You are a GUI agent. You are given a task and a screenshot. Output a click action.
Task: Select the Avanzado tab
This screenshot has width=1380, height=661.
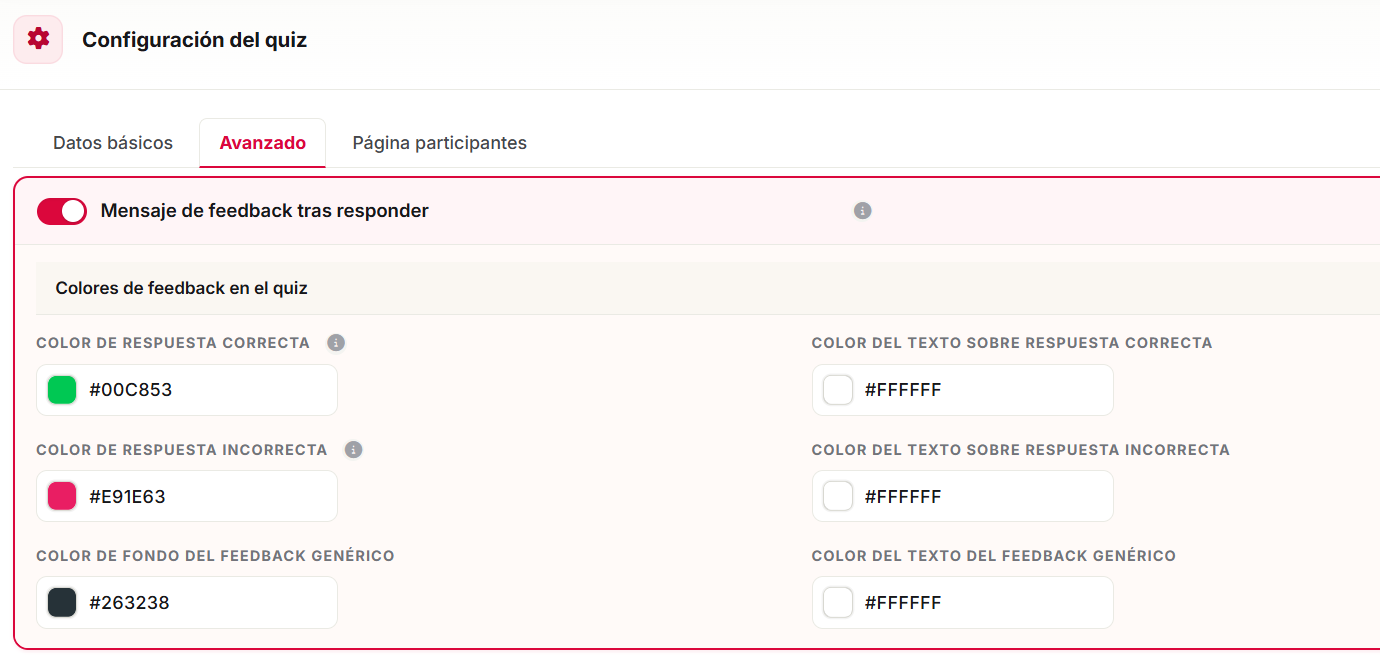[263, 143]
